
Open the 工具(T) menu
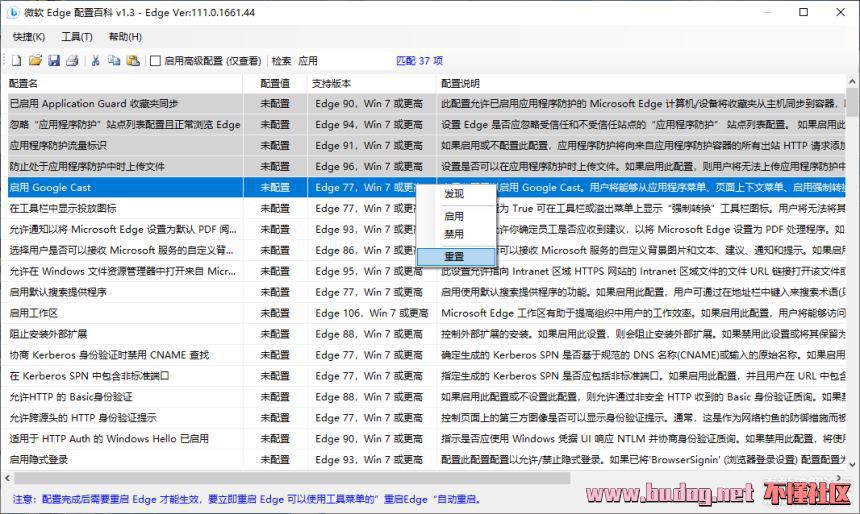[x=76, y=37]
